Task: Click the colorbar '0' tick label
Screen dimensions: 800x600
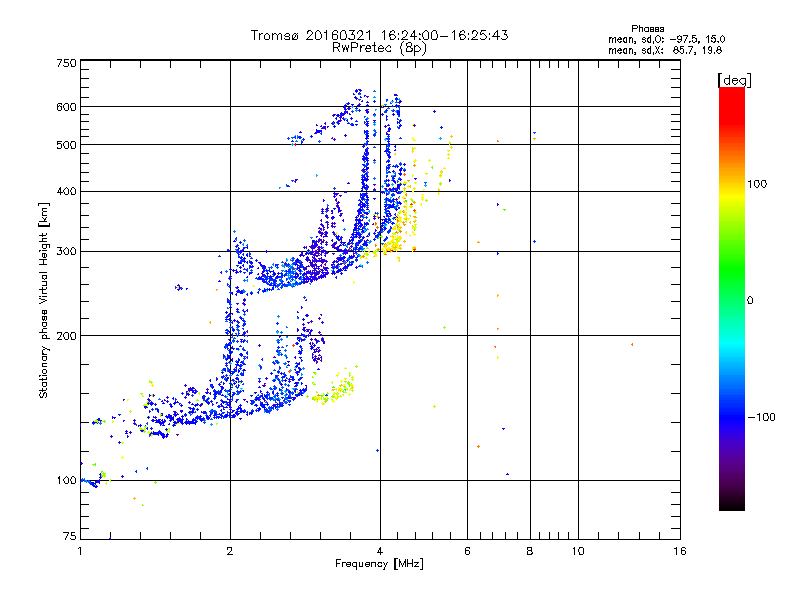Action: [750, 301]
